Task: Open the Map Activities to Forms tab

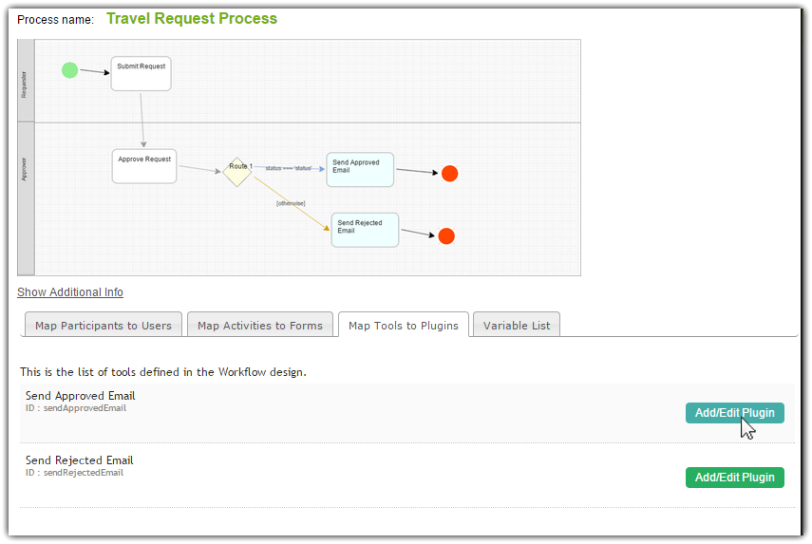Action: tap(260, 325)
